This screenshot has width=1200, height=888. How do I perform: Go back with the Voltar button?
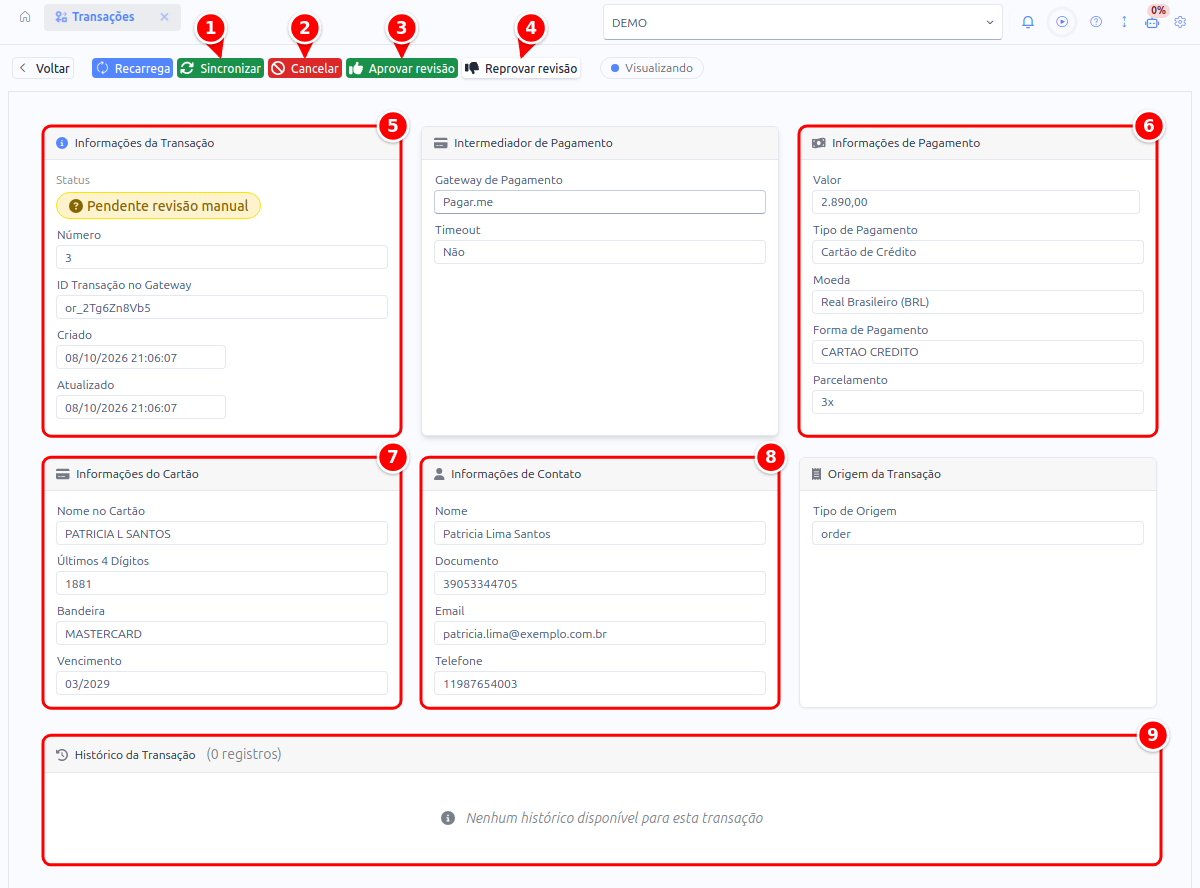point(43,69)
